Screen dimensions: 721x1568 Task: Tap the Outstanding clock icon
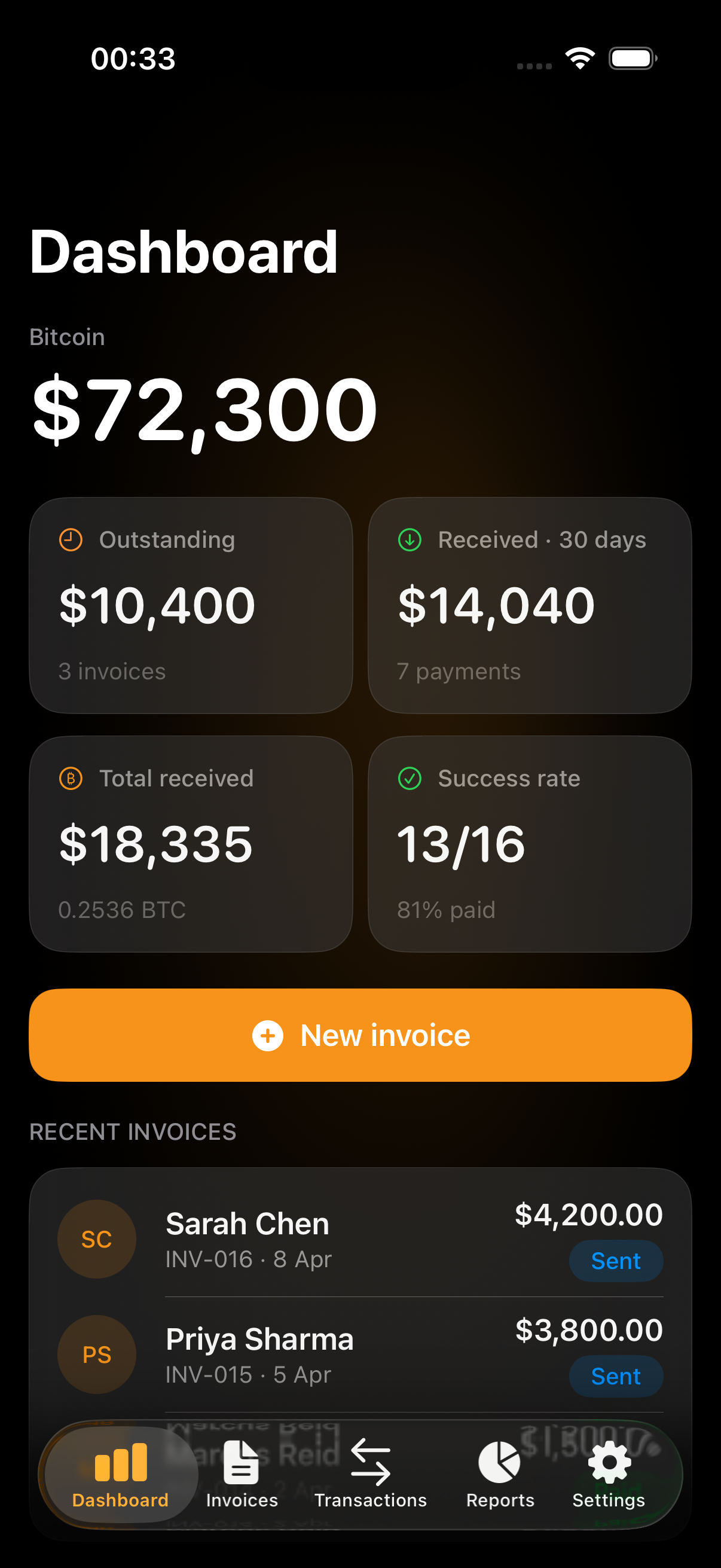(x=71, y=540)
